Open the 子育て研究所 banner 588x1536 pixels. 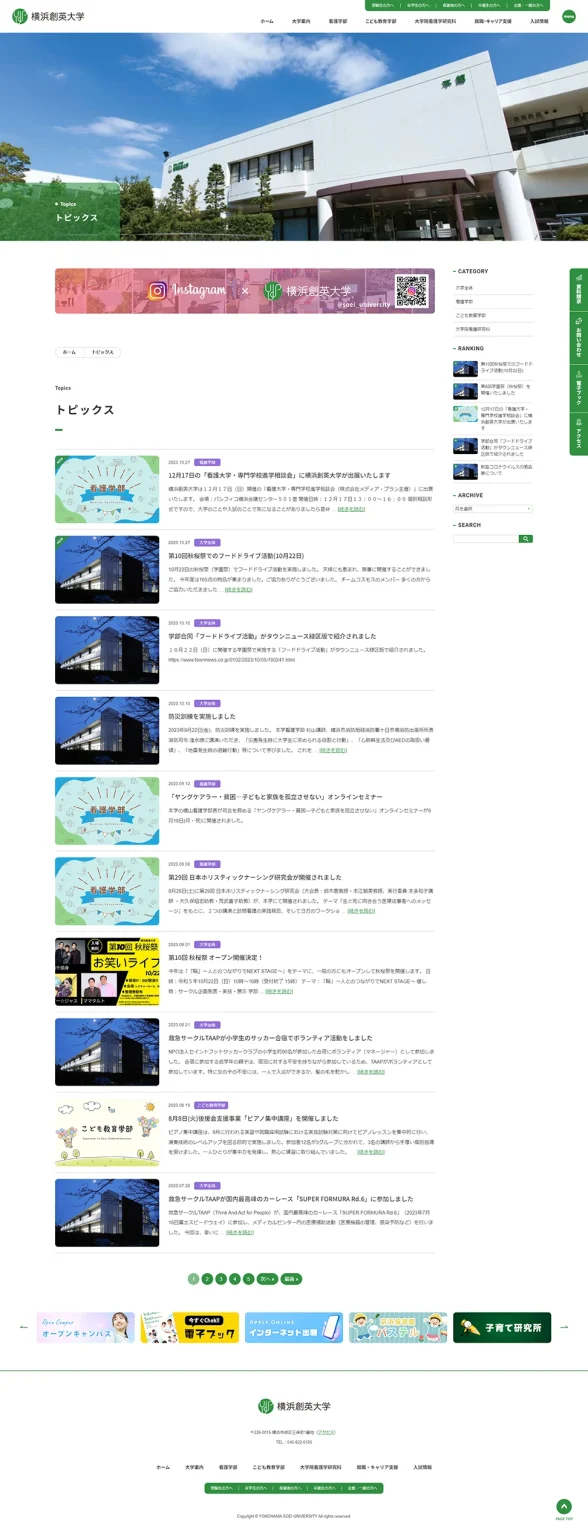pyautogui.click(x=502, y=1327)
